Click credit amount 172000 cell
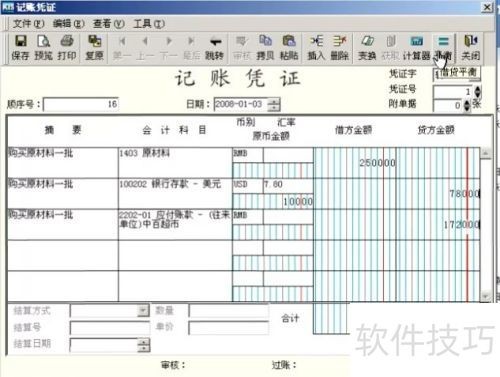The width and height of the screenshot is (500, 377). click(x=438, y=224)
